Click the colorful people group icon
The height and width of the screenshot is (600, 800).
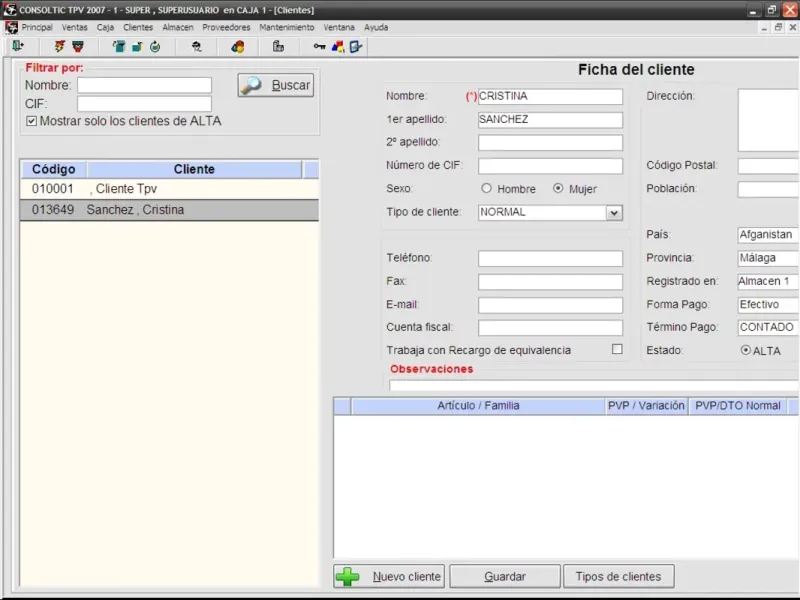tap(237, 46)
